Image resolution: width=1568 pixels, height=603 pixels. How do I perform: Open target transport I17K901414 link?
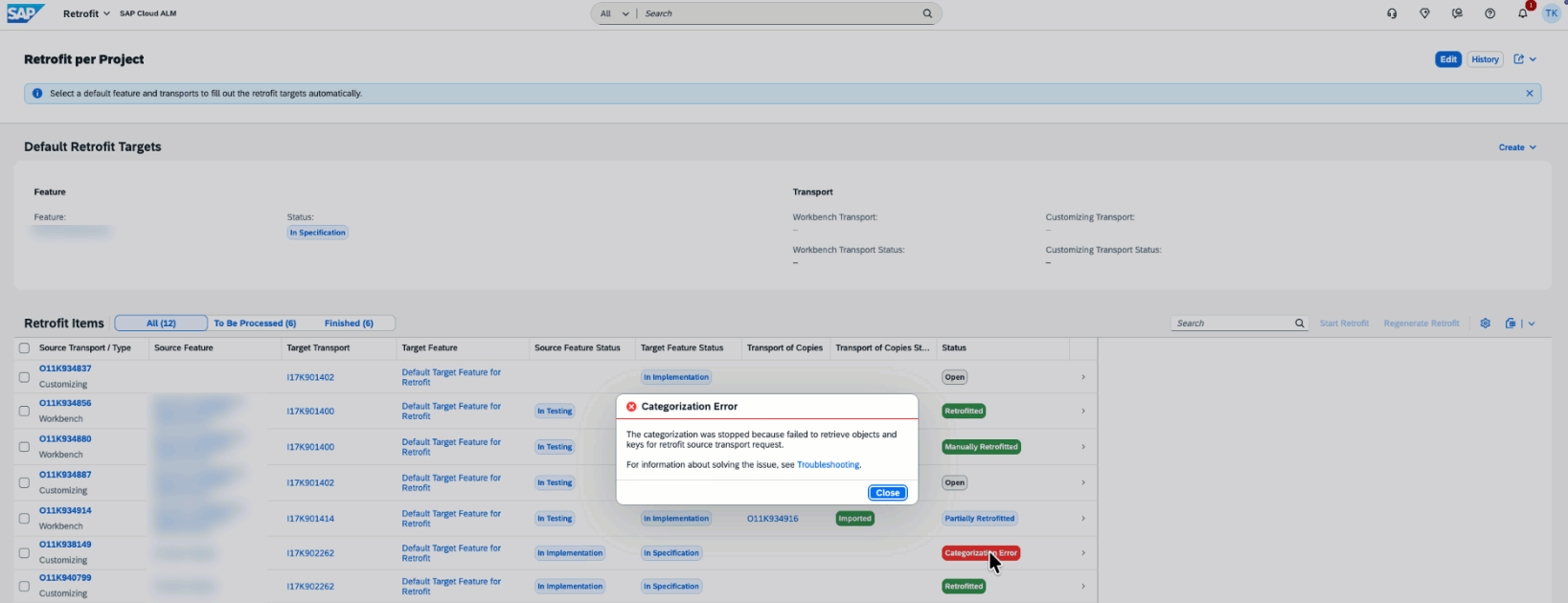pyautogui.click(x=310, y=519)
